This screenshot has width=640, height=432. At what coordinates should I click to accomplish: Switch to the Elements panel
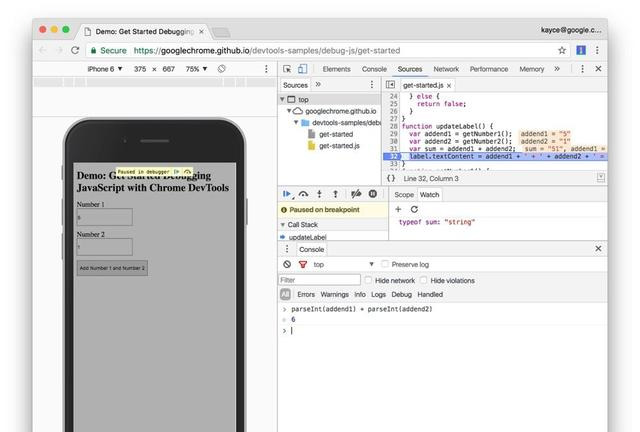coord(336,69)
